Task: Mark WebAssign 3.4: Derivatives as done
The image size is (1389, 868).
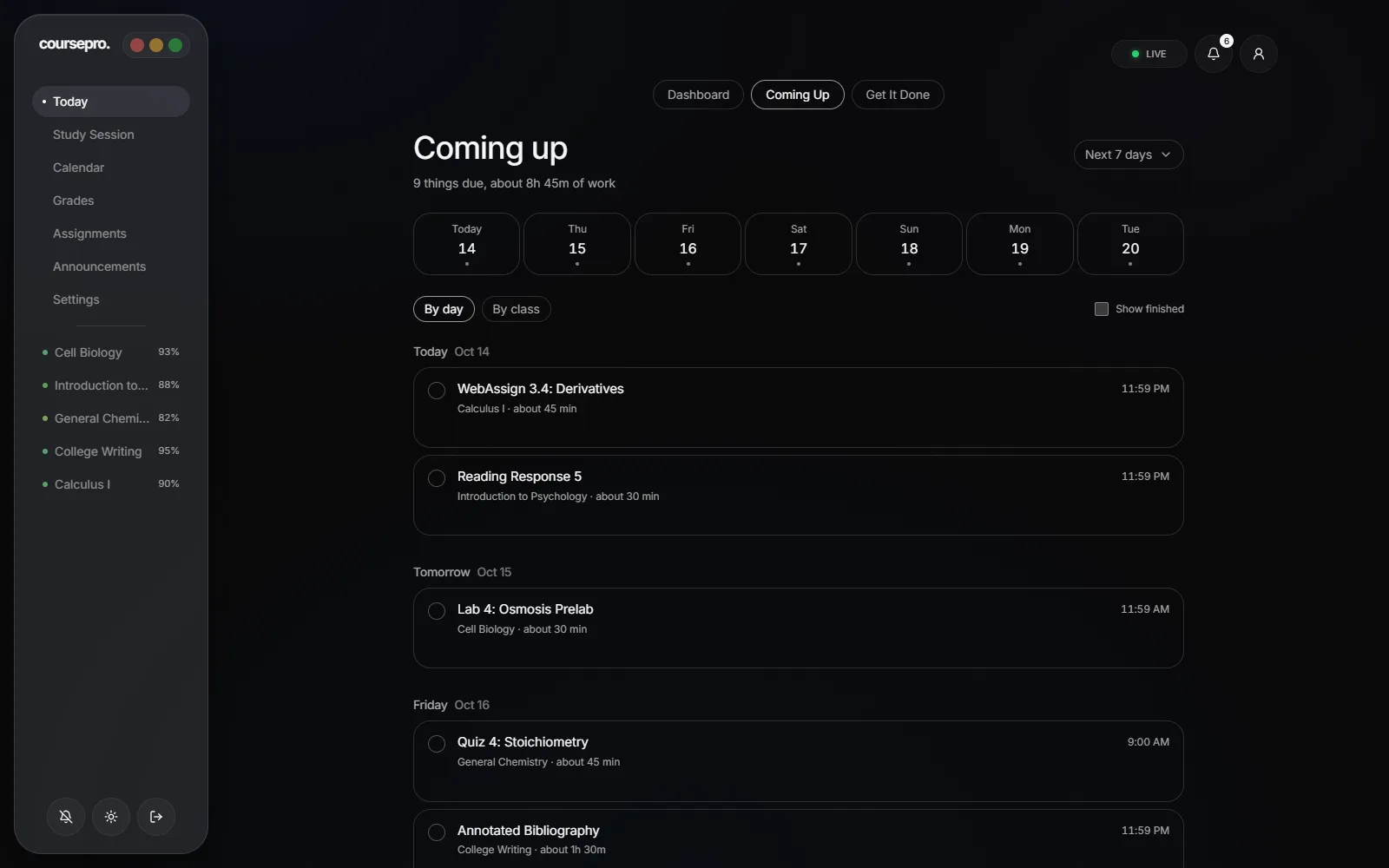Action: coord(437,391)
